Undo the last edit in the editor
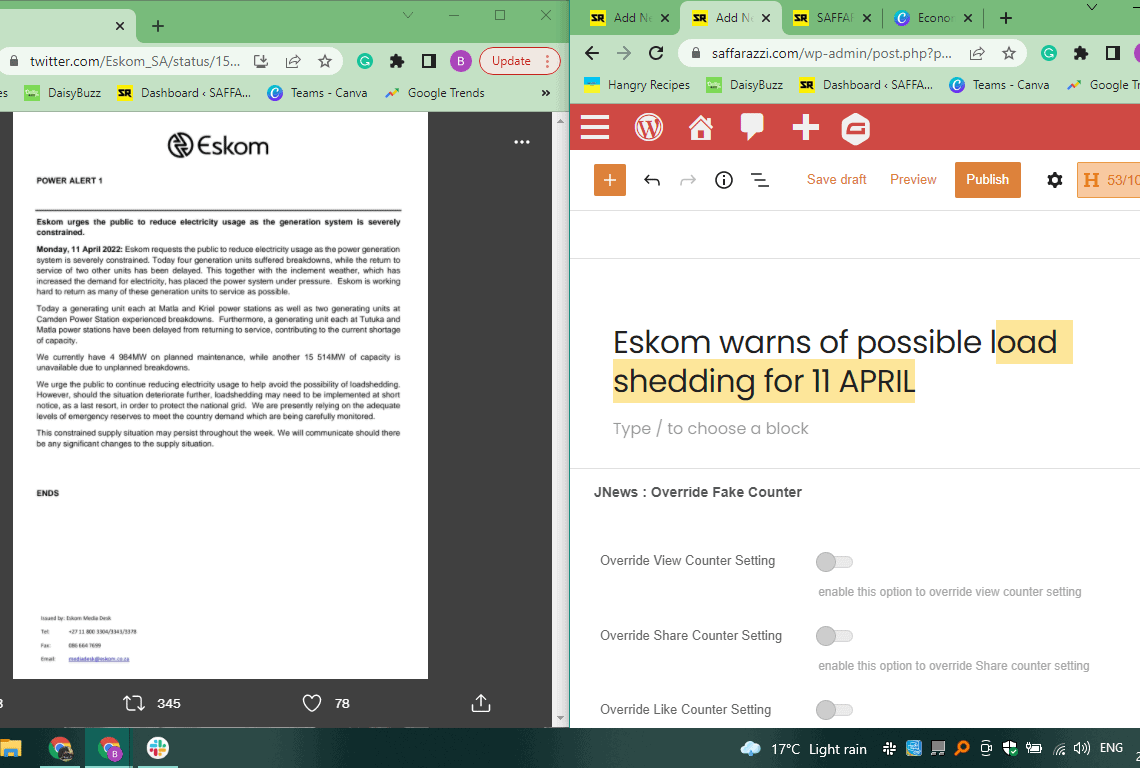This screenshot has height=768, width=1140. click(652, 180)
